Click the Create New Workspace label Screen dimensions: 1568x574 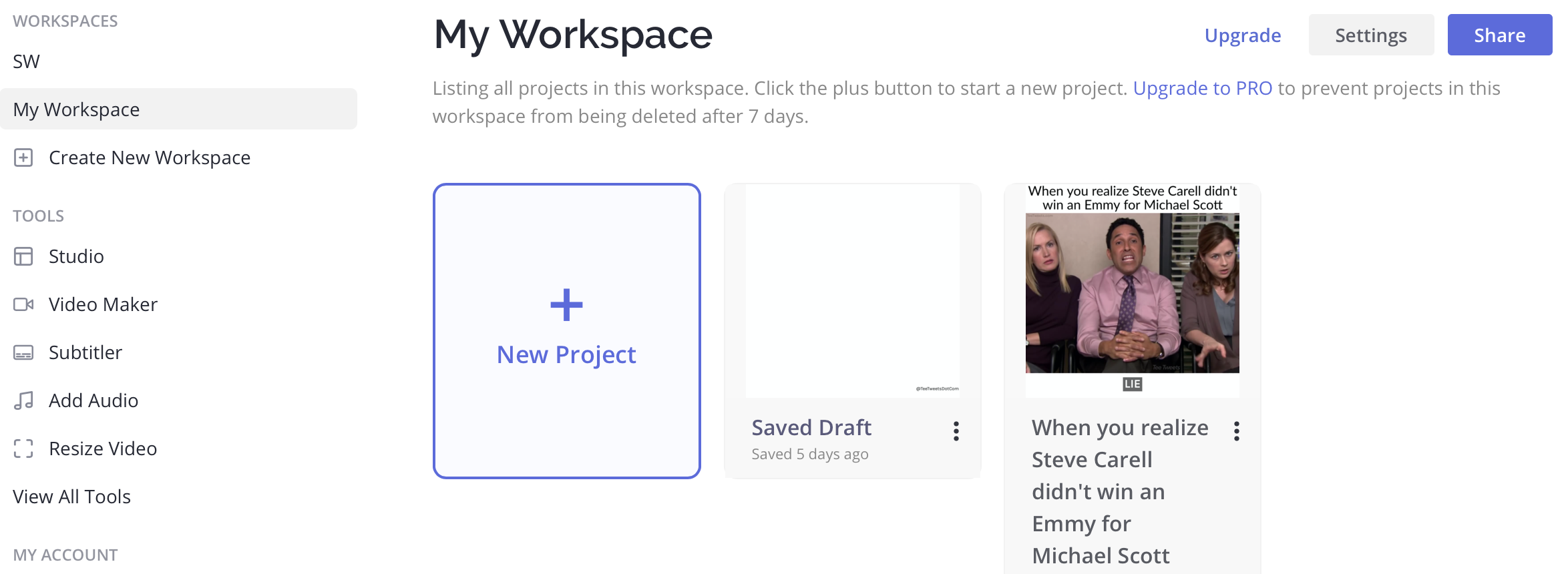click(x=150, y=158)
